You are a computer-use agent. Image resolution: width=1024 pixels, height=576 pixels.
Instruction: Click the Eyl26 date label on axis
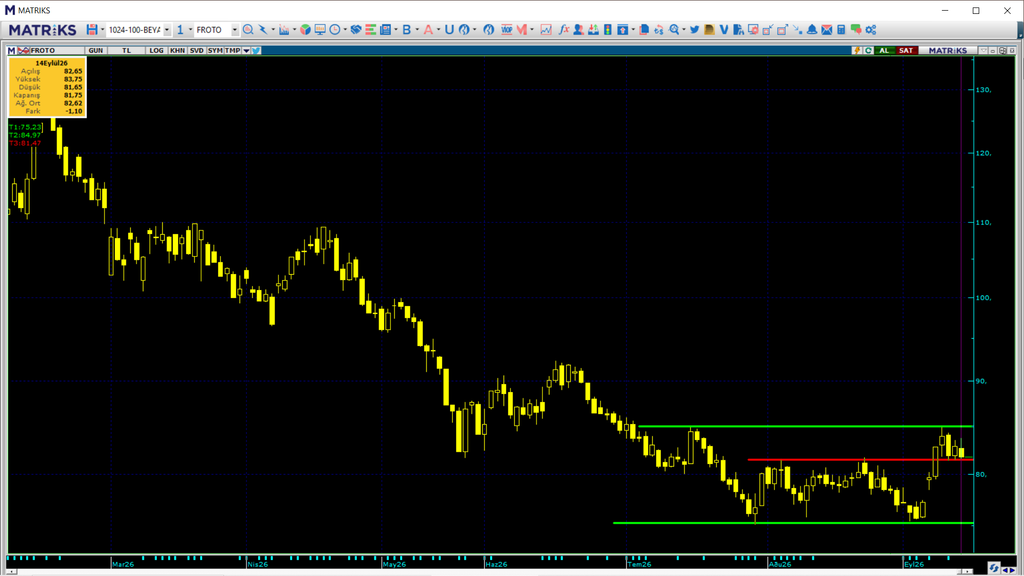(x=914, y=564)
